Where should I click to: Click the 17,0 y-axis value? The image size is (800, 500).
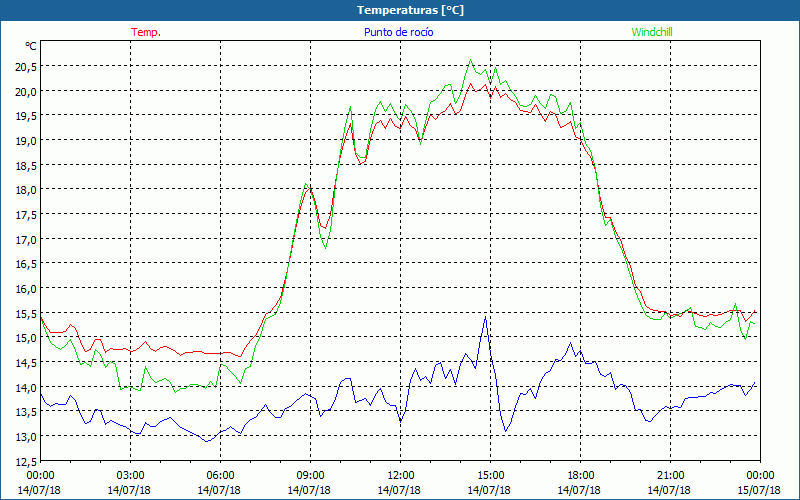pos(27,239)
